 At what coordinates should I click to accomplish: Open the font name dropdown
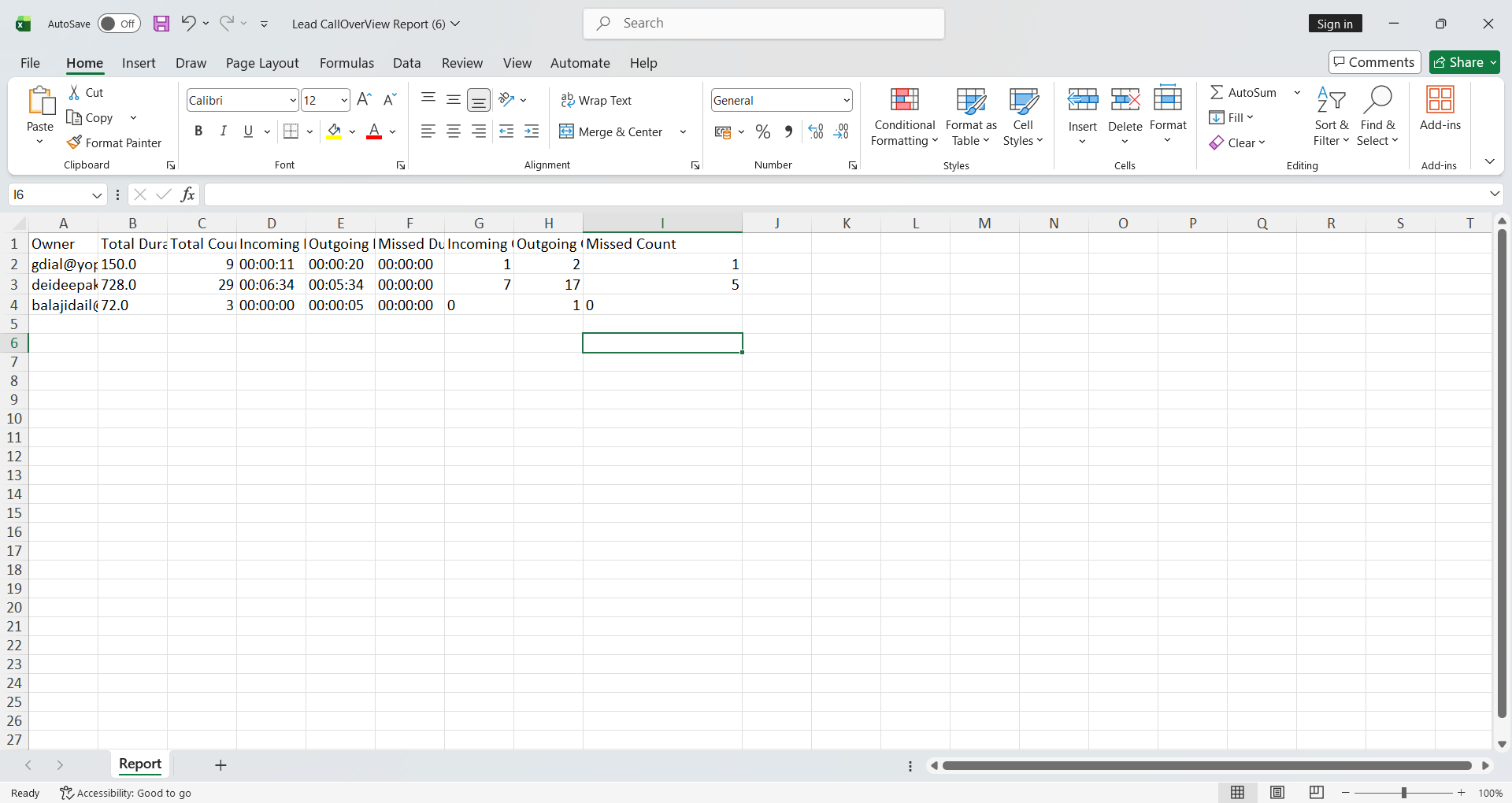click(x=293, y=100)
